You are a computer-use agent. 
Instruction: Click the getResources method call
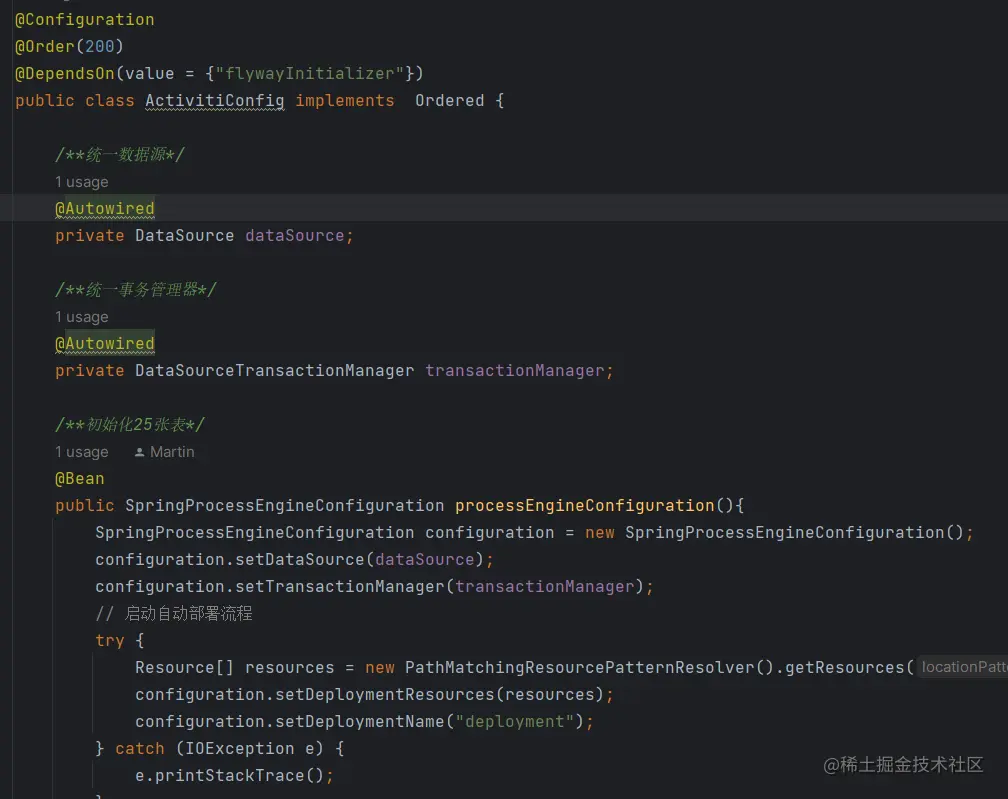coord(844,668)
